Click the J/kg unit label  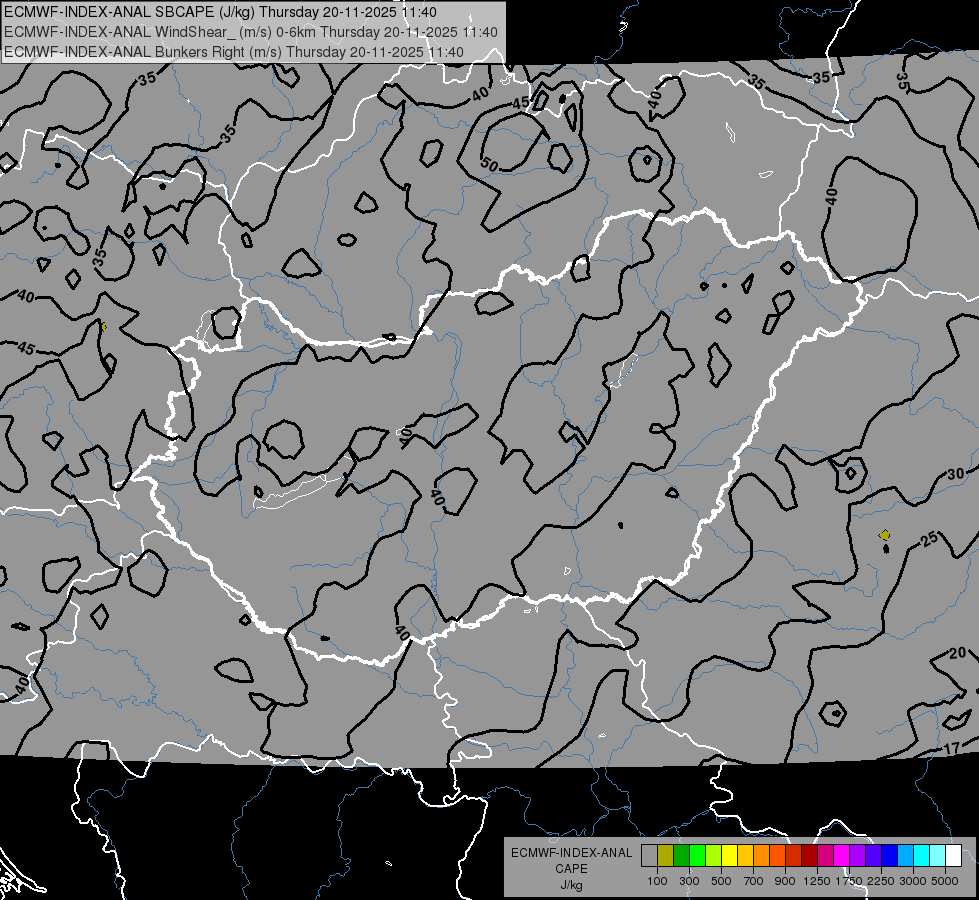571,885
